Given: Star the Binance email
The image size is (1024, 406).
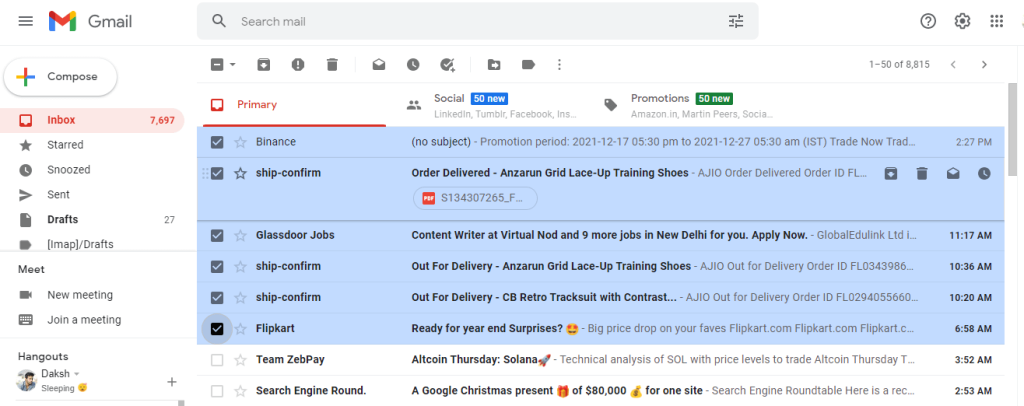Looking at the screenshot, I should pyautogui.click(x=240, y=142).
